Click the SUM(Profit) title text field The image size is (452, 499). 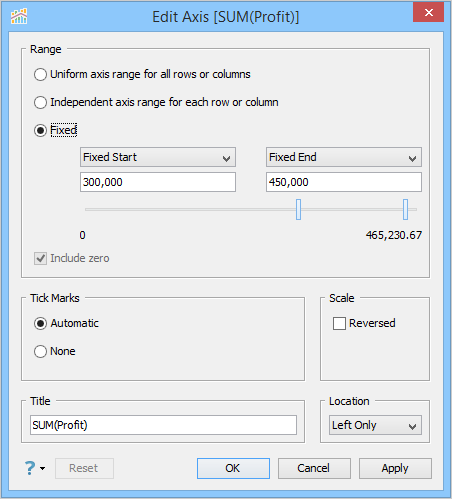pyautogui.click(x=163, y=425)
